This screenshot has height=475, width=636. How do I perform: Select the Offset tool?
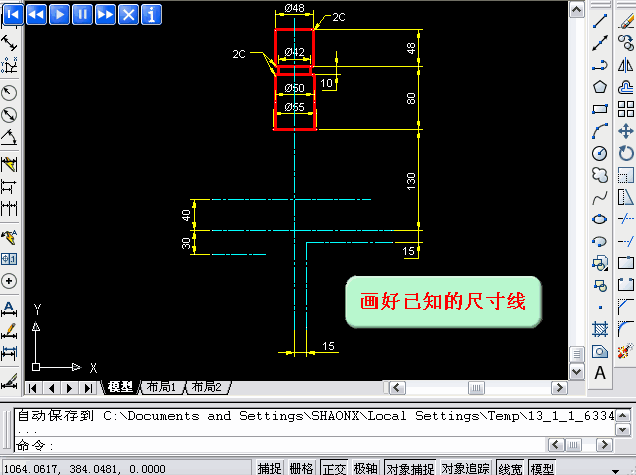(626, 87)
